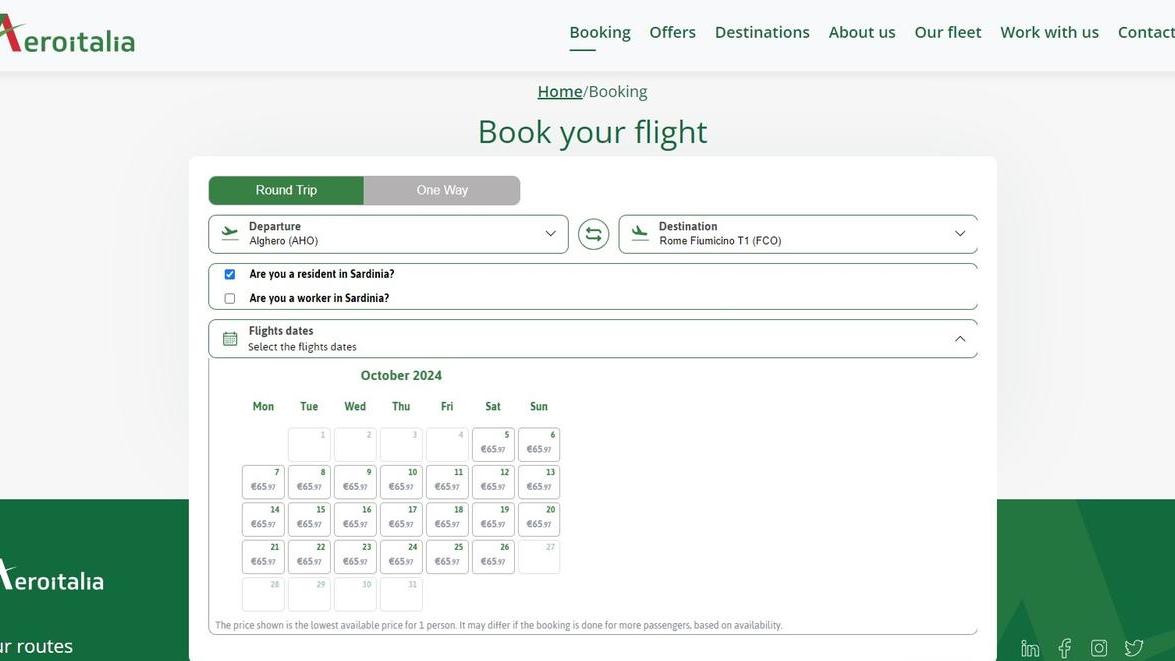The width and height of the screenshot is (1175, 661).
Task: Open Aeroitalia's Instagram page icon
Action: coord(1099,649)
